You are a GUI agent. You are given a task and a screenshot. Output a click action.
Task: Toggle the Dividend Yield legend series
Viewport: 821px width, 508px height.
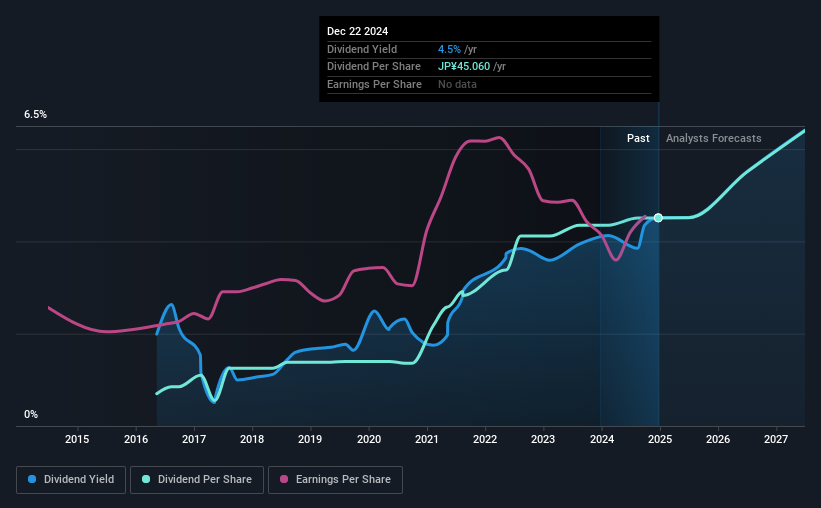coord(71,480)
